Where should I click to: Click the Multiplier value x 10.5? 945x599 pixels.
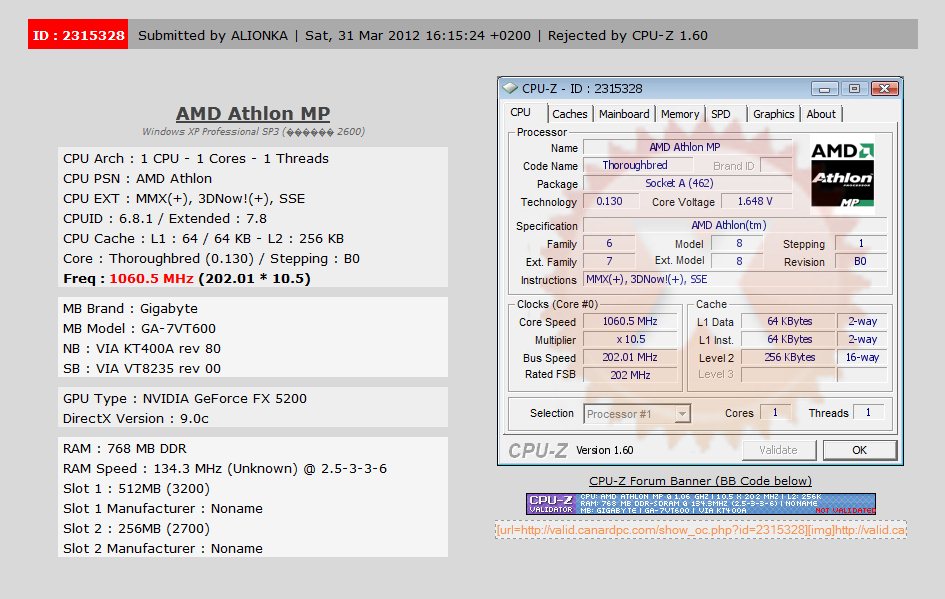[630, 339]
